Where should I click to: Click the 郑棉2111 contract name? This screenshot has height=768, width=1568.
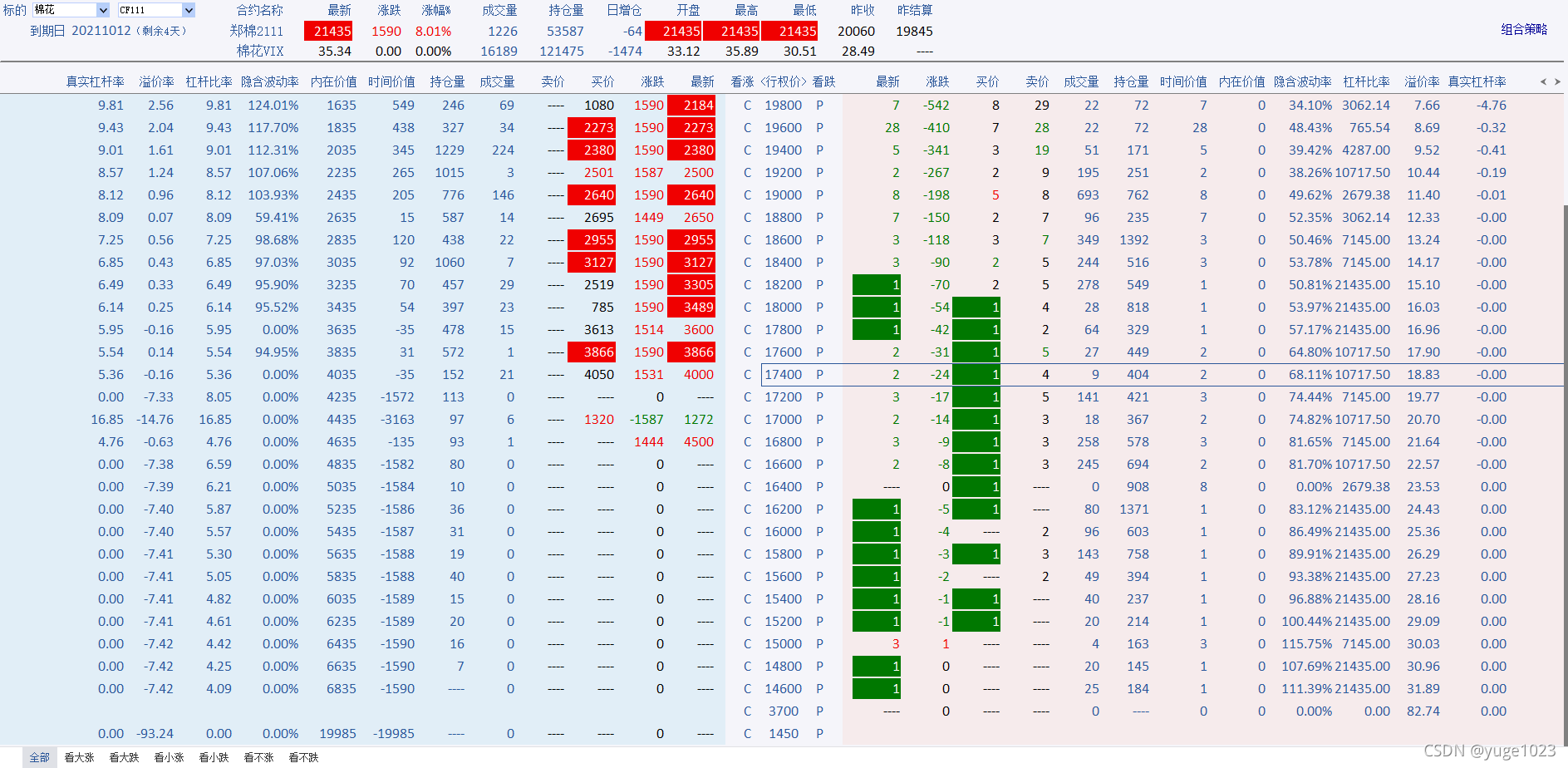(x=257, y=31)
